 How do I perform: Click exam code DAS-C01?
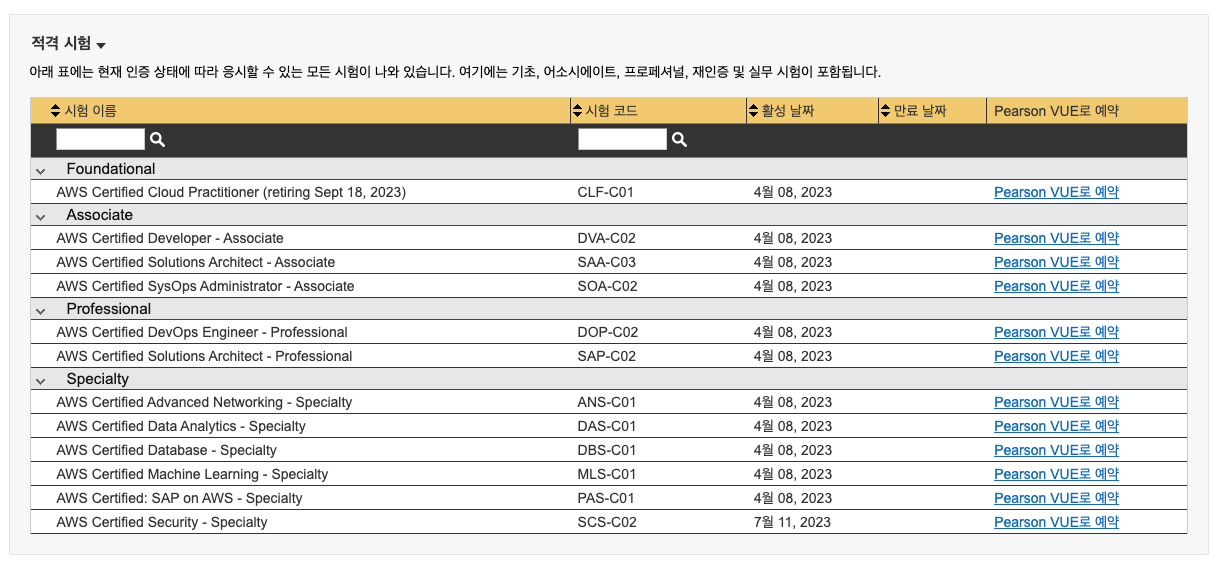607,426
